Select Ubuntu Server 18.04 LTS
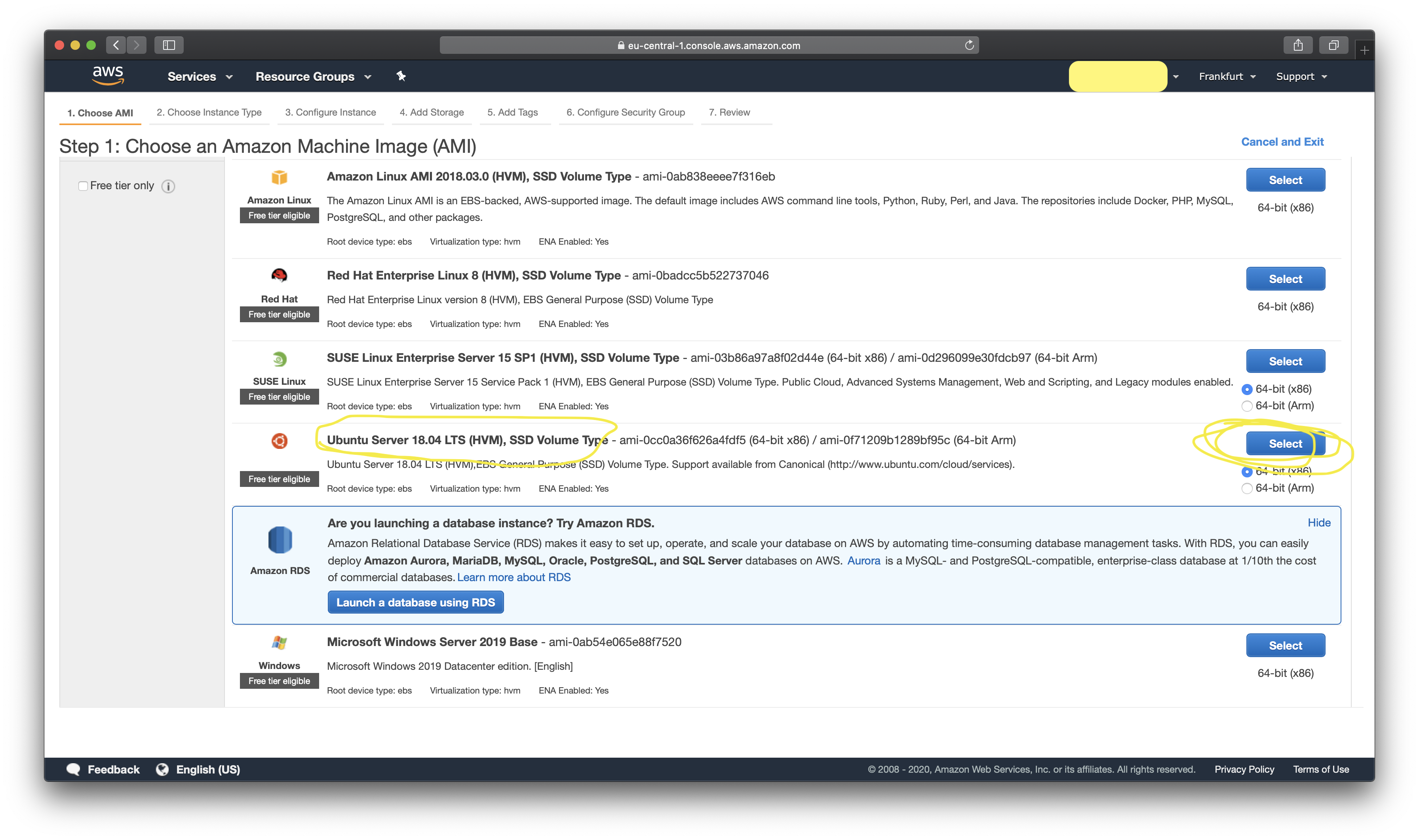Screen dimensions: 1419x840 point(1285,444)
